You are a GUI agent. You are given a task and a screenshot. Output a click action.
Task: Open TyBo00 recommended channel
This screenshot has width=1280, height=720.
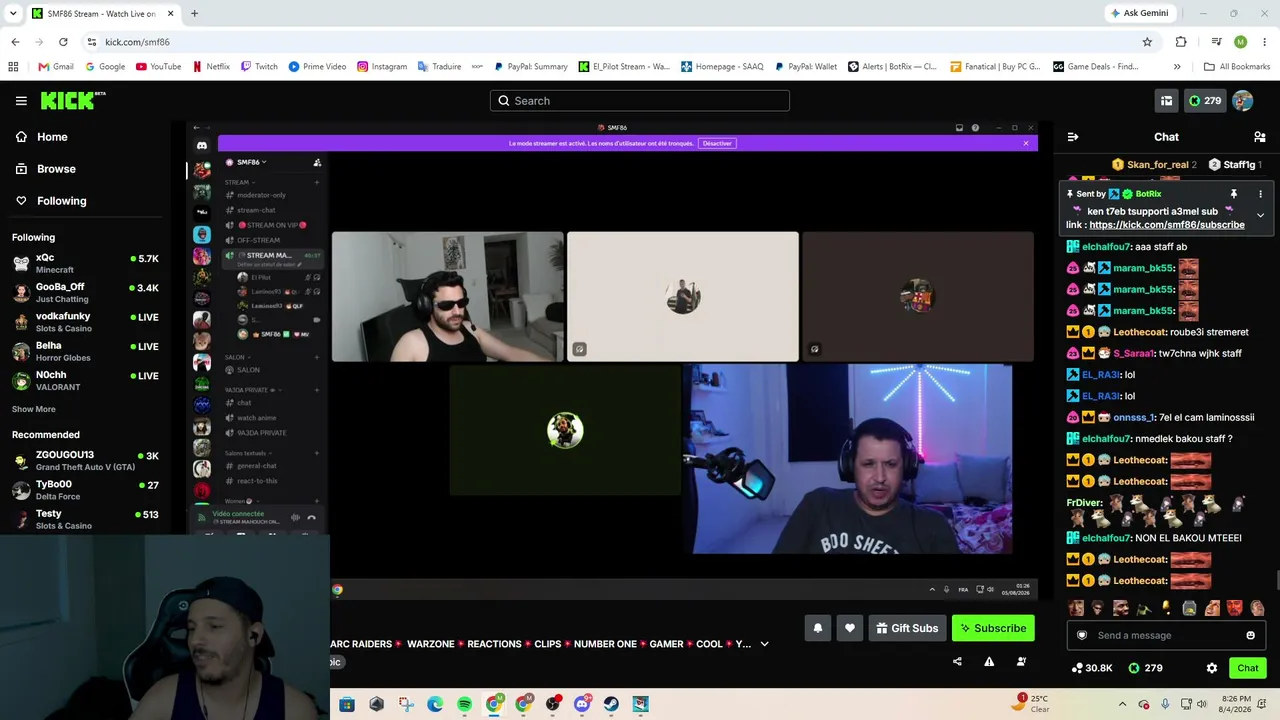tap(85, 490)
